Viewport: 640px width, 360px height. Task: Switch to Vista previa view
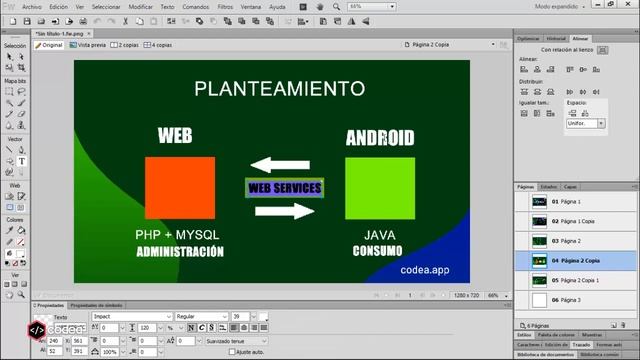(88, 45)
